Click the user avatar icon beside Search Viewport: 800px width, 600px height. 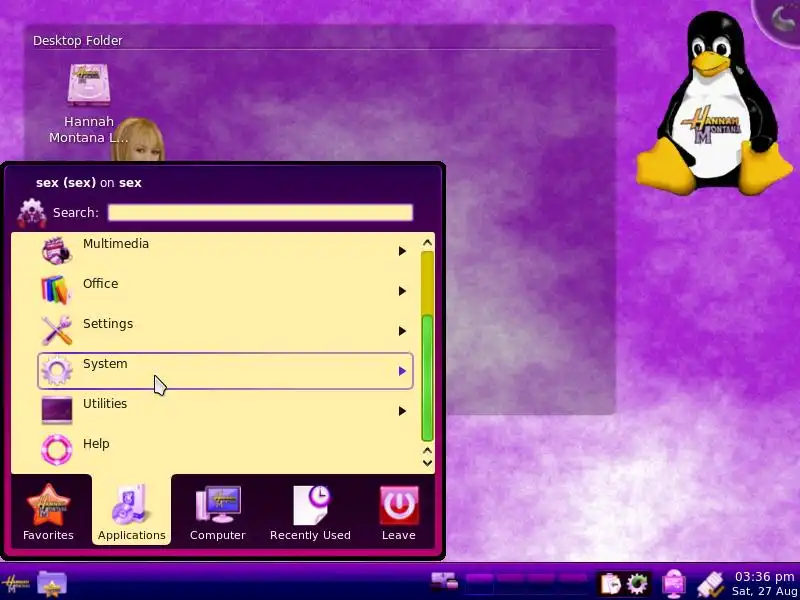pos(32,213)
